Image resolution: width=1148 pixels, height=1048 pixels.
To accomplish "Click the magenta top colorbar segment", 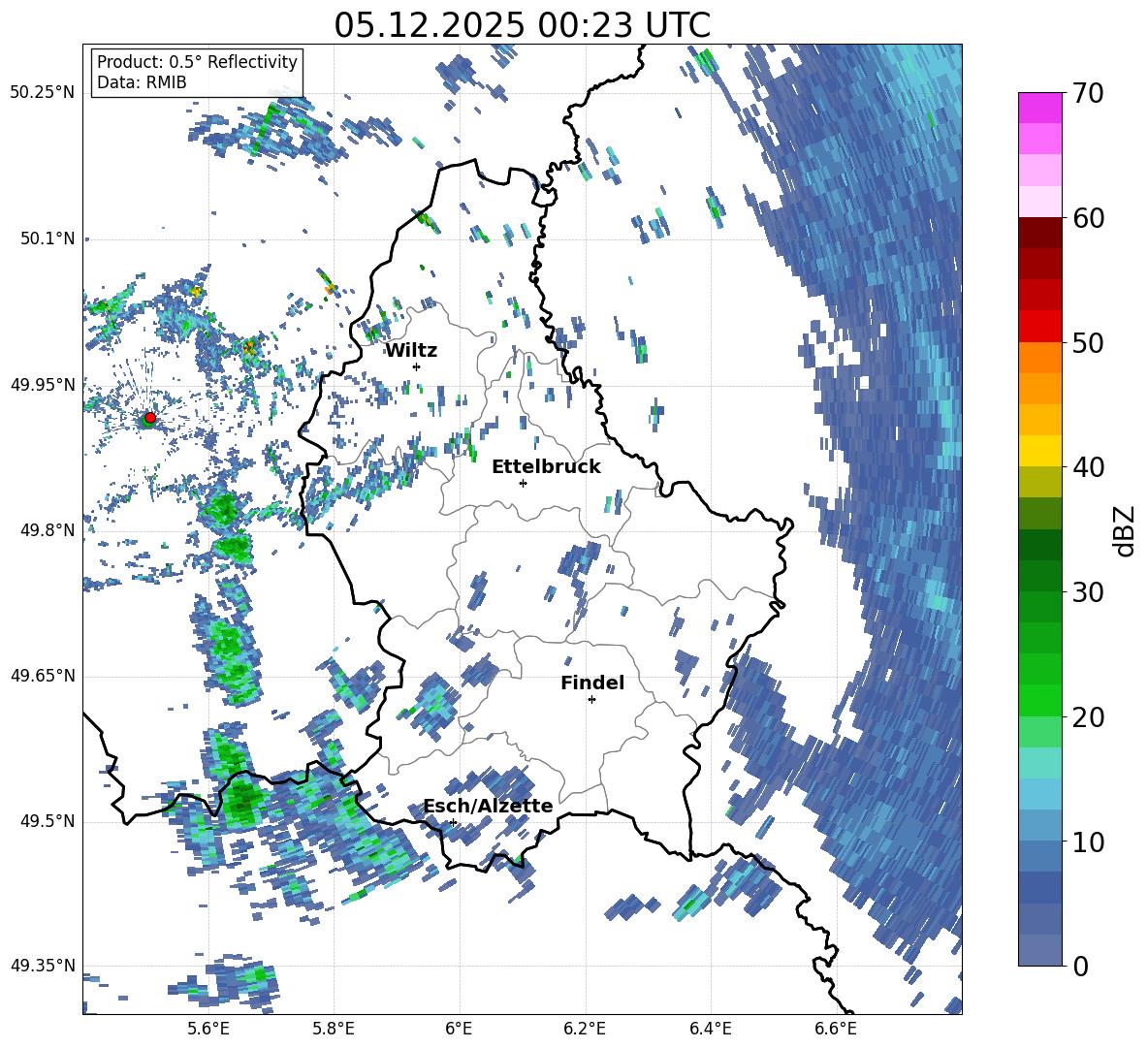I will (1039, 108).
